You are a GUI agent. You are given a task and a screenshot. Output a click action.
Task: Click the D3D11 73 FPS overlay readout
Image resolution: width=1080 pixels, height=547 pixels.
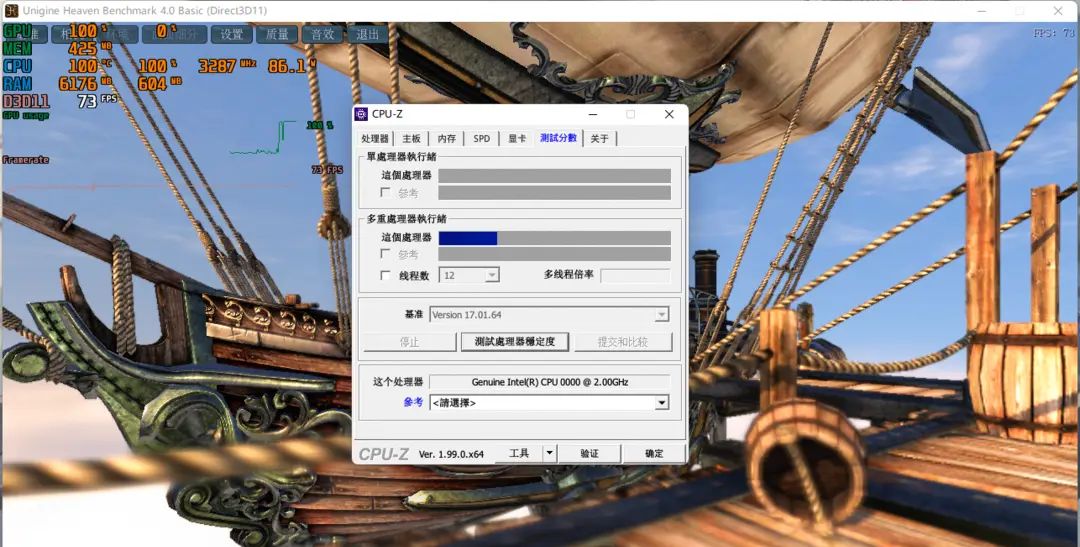point(60,101)
